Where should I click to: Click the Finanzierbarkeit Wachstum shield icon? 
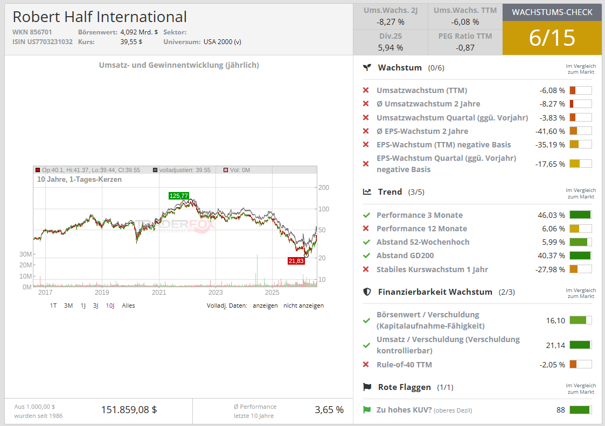coord(367,292)
